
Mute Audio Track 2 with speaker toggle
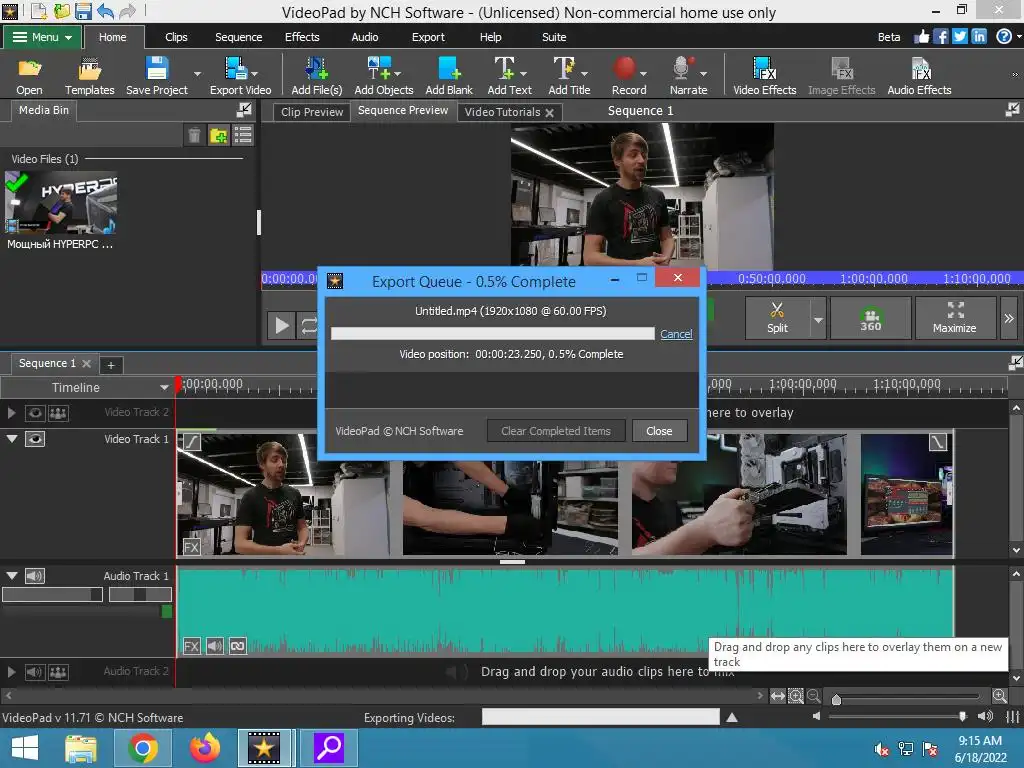[35, 671]
